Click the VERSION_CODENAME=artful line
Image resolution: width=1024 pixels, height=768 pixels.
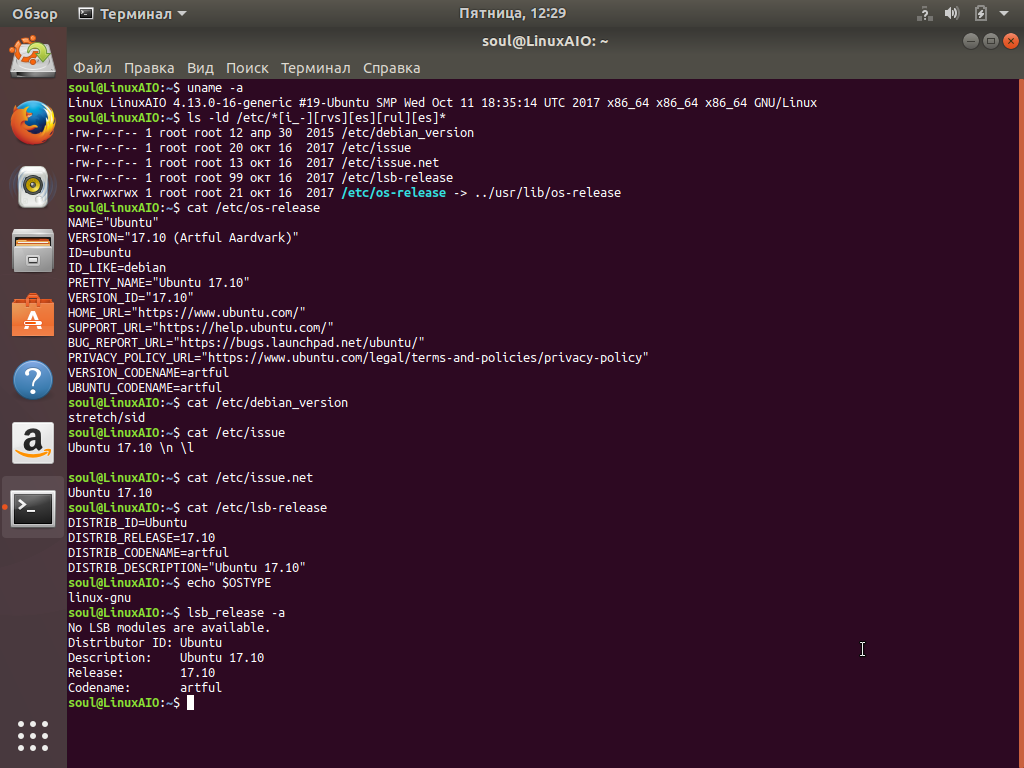148,373
